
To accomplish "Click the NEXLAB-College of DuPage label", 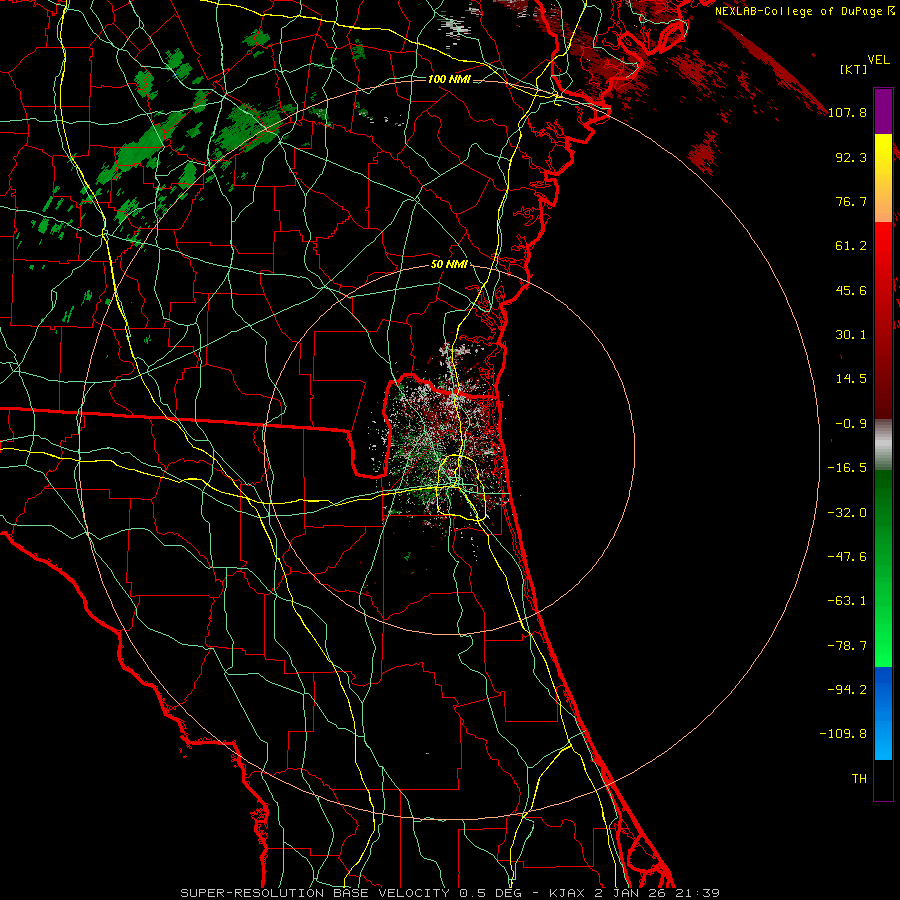I will [x=799, y=11].
